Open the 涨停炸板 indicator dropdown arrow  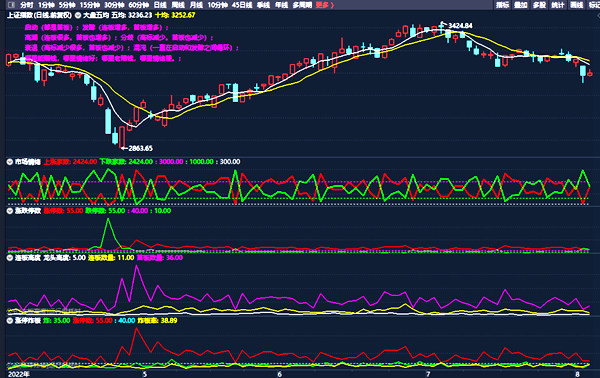coord(10,321)
